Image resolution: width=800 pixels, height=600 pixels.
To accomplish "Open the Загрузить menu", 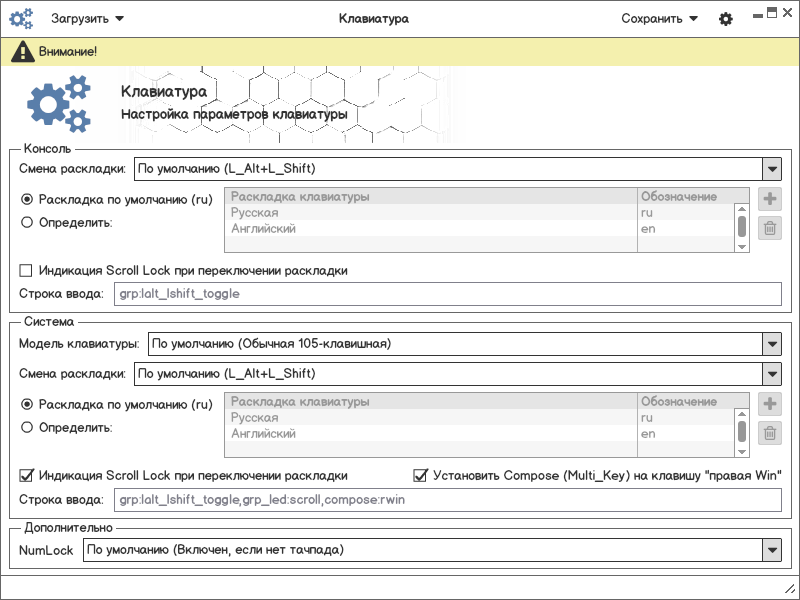I will point(87,18).
